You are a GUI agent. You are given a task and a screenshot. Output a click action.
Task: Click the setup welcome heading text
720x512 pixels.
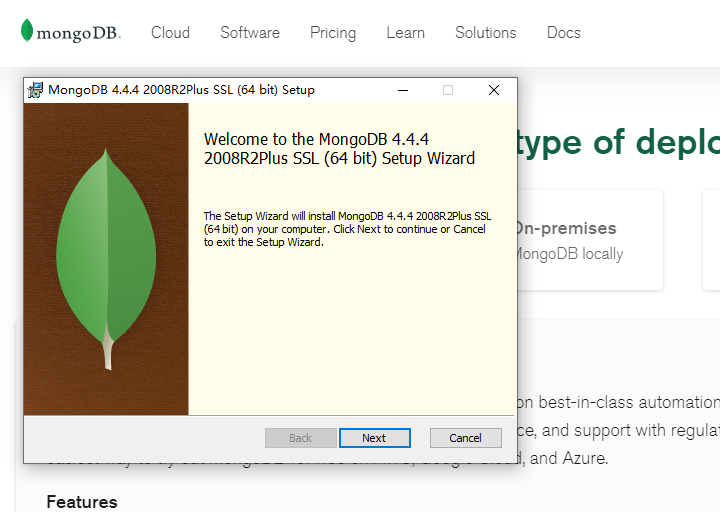pyautogui.click(x=339, y=149)
